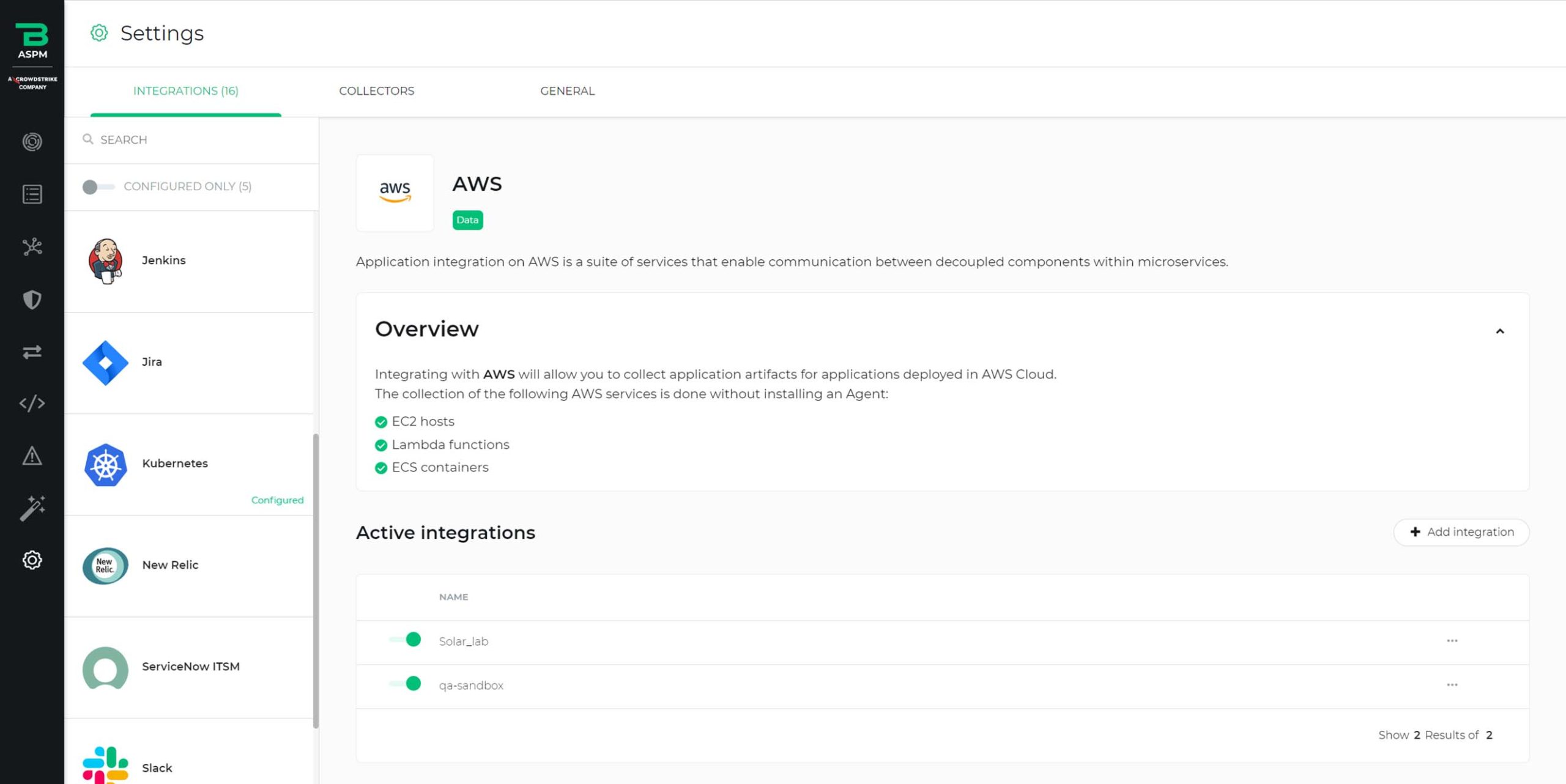Select the Kubernetes integration entry
Image resolution: width=1566 pixels, height=784 pixels.
pos(188,465)
